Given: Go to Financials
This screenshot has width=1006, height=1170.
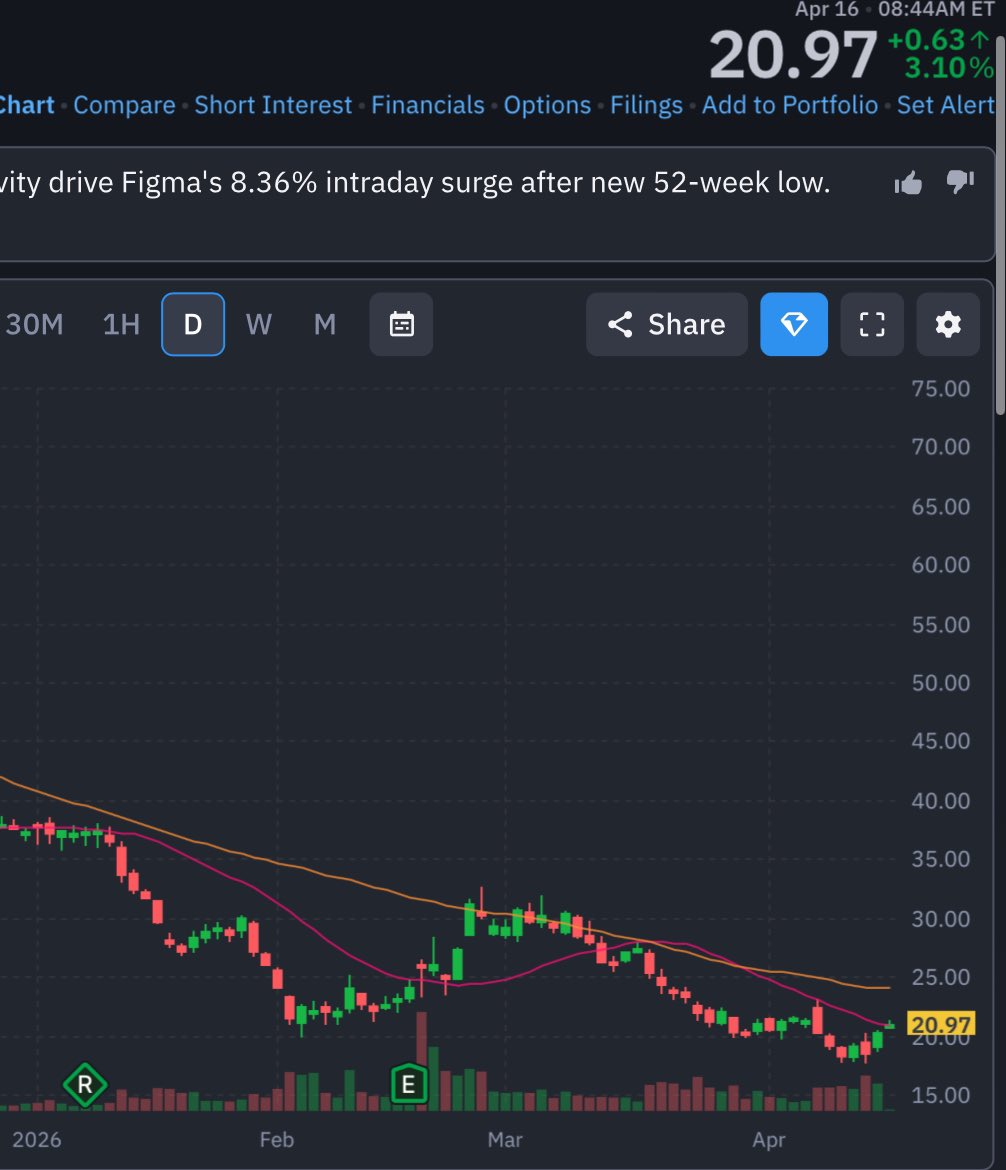Looking at the screenshot, I should pyautogui.click(x=428, y=105).
